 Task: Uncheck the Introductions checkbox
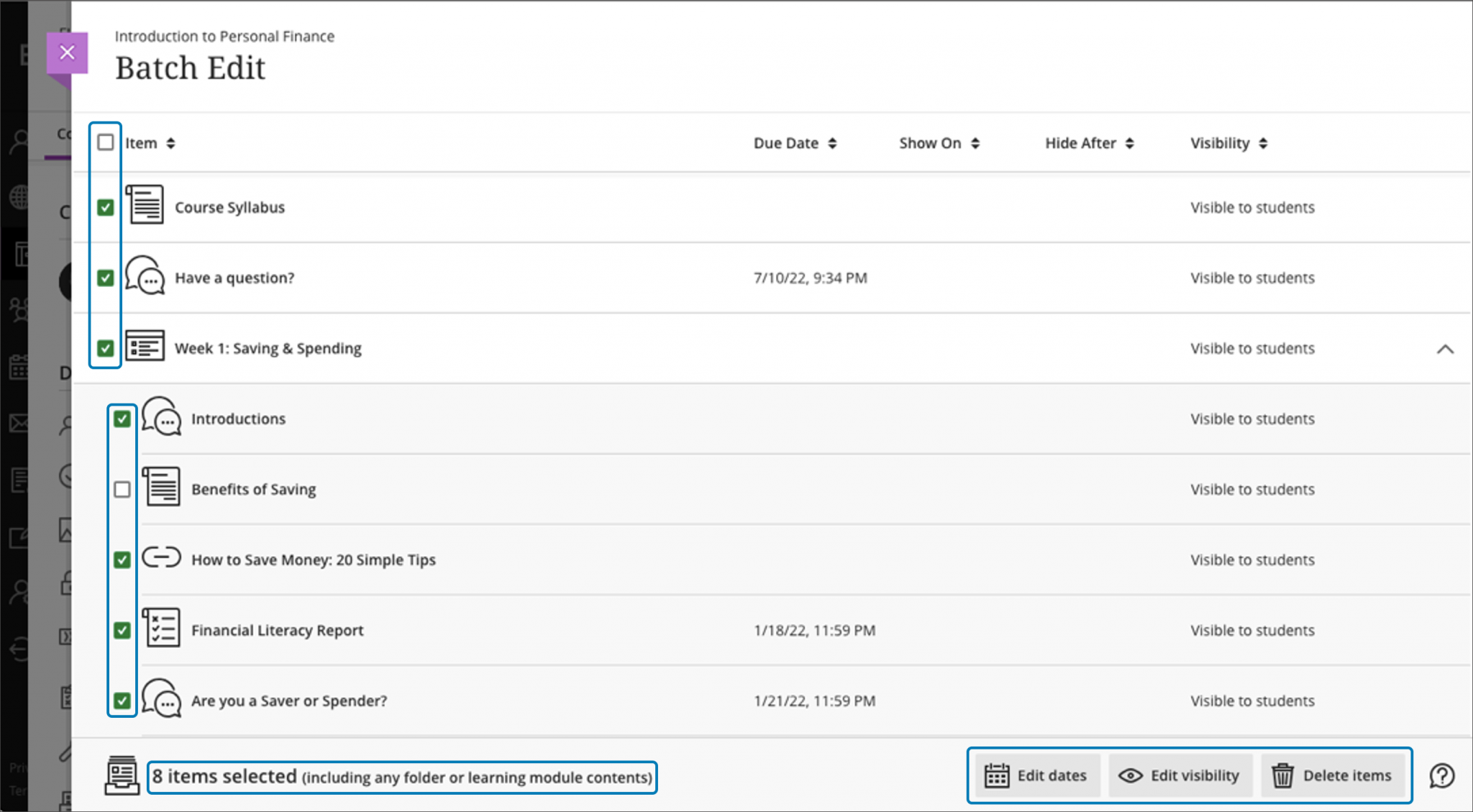point(122,418)
